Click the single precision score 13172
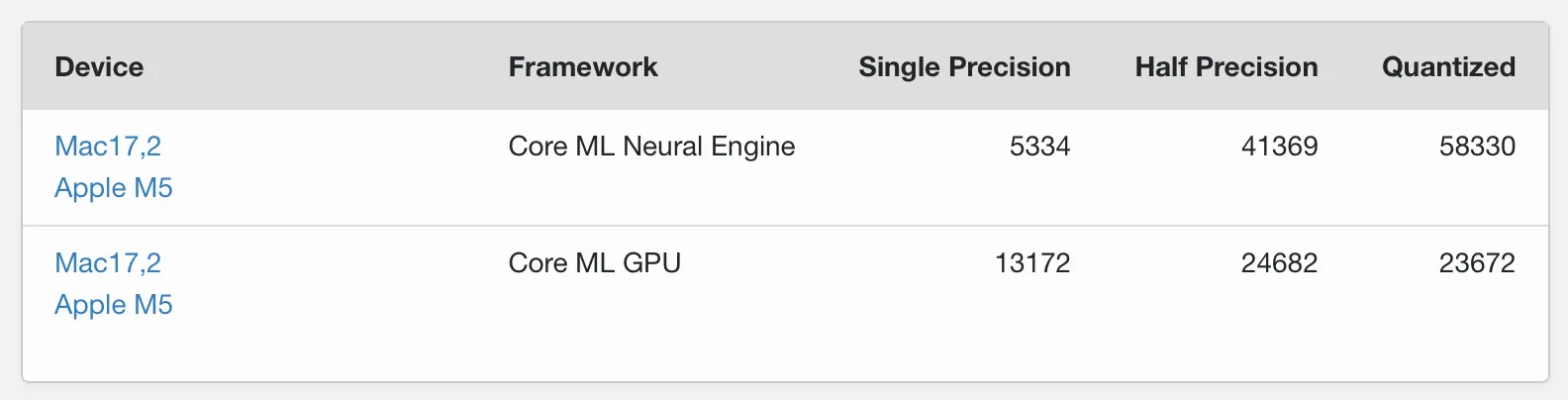Image resolution: width=1568 pixels, height=400 pixels. [x=1032, y=263]
